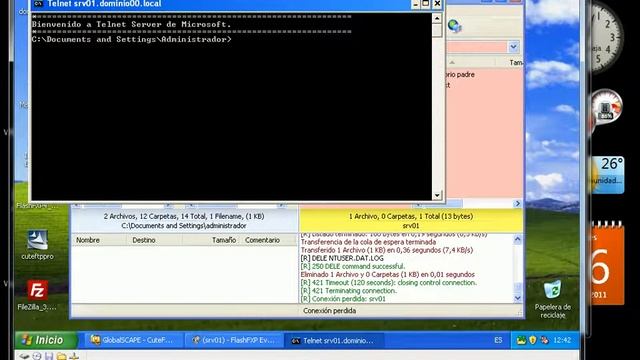Click yellow '1 Archivo, 0 Carpetas, 1 Total' status
Viewport: 640px width, 360px height.
point(411,216)
